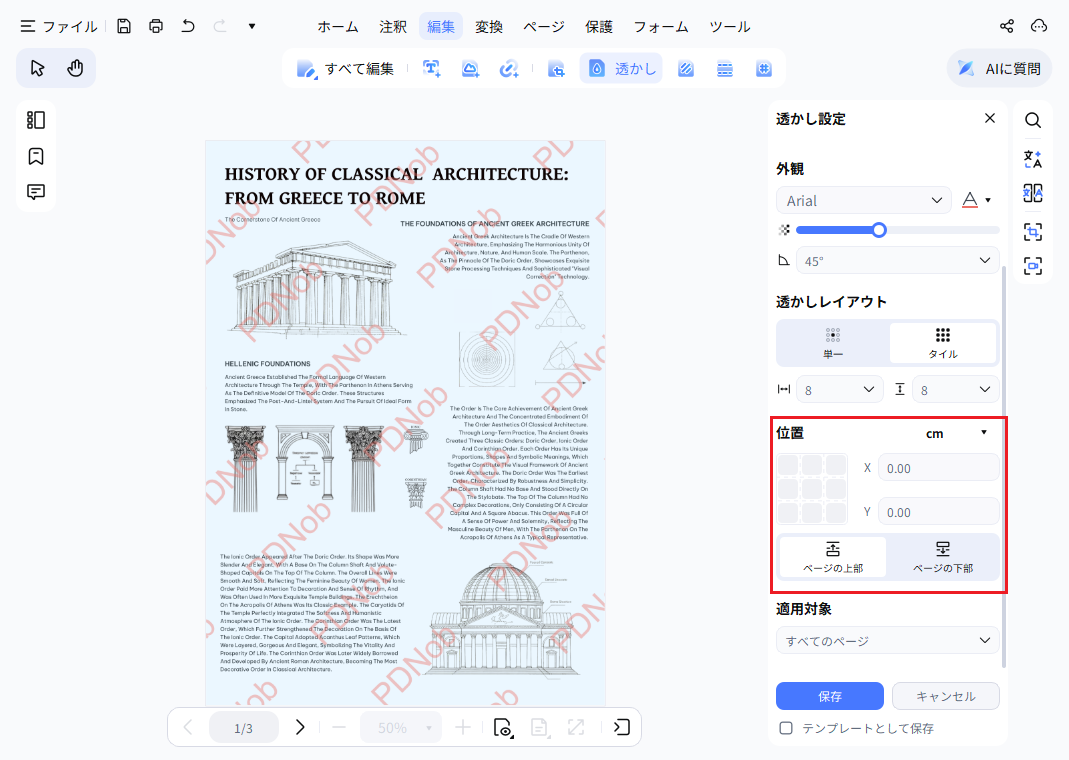Toggle the 透かし watermark tool

point(621,68)
